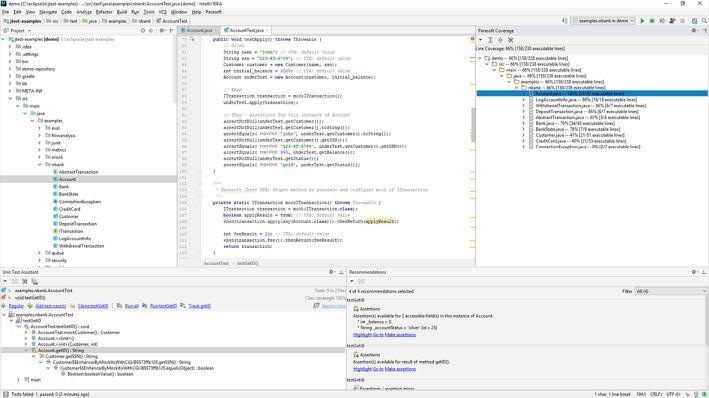
Task: Open the Parasoft menu
Action: click(213, 12)
